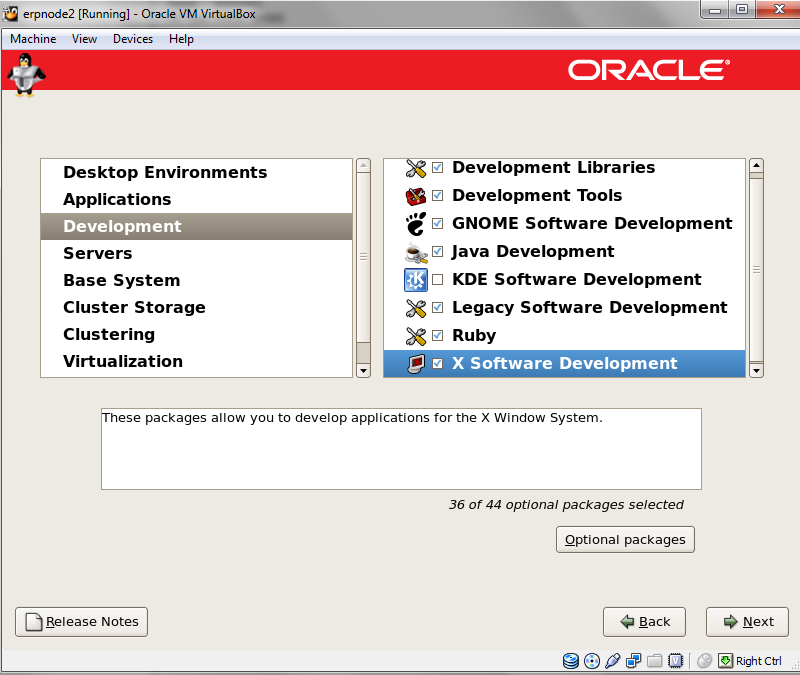Click the VirtualBox optical disc status icon
This screenshot has height=675, width=800.
tap(591, 661)
